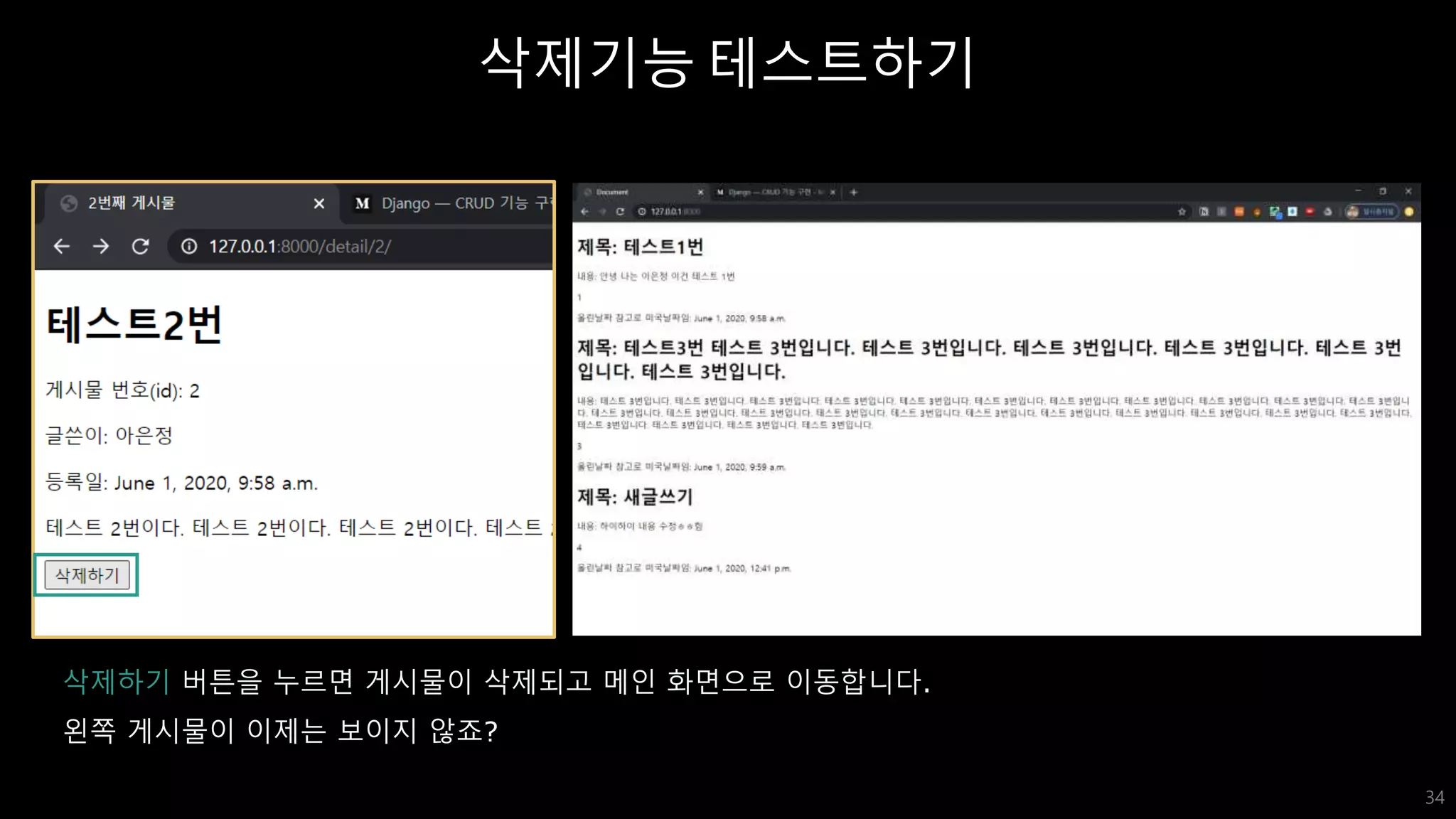
Task: Close the Document tab in right window
Action: point(700,192)
